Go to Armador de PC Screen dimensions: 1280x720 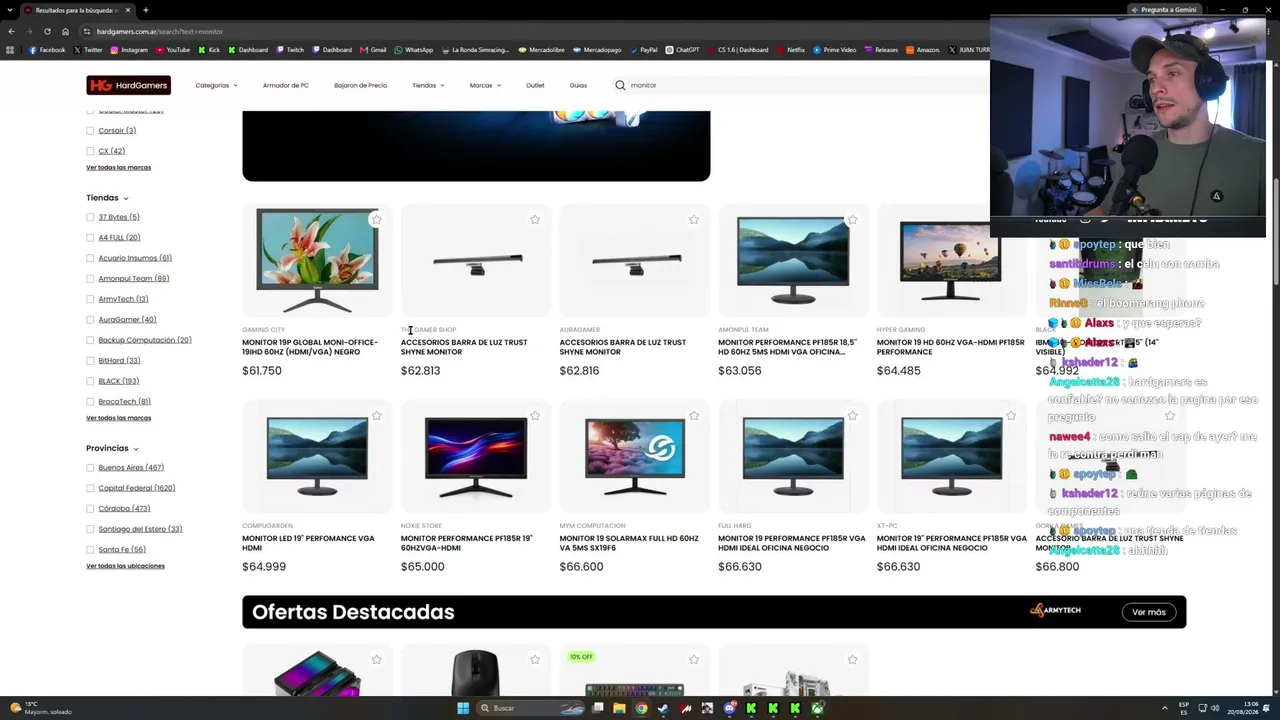286,85
